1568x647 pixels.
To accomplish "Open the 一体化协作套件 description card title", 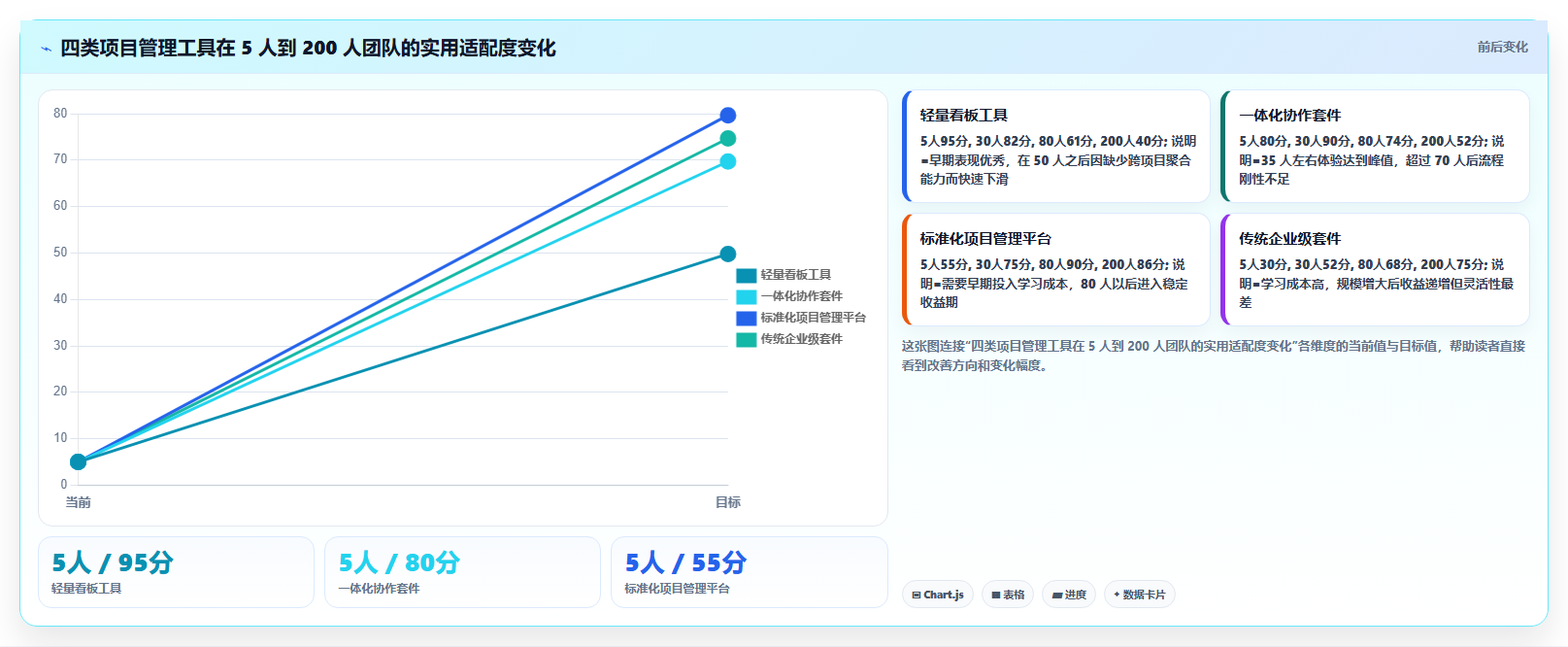I will (x=1289, y=115).
